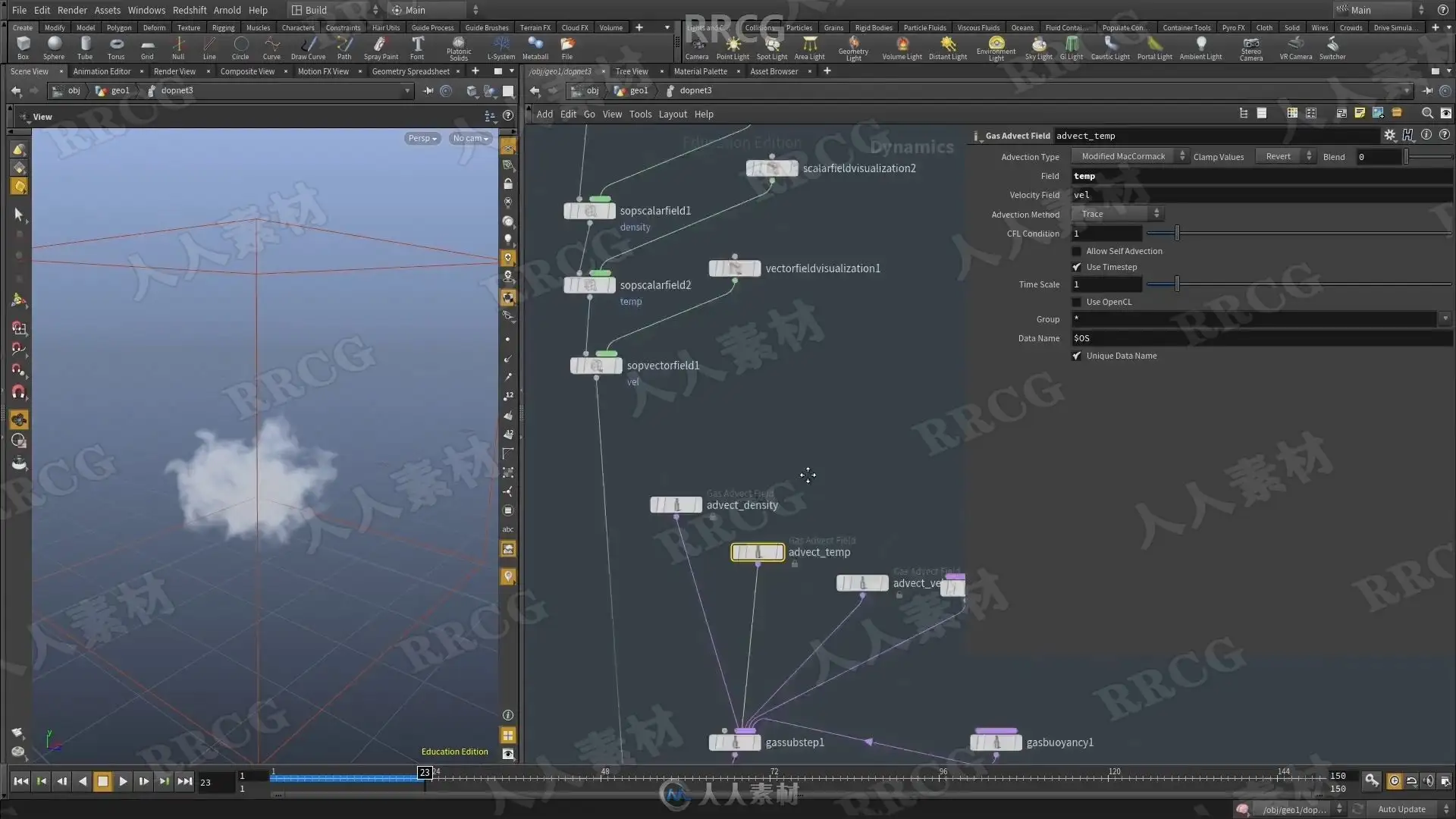1456x819 pixels.
Task: Open the No cam camera dropdown
Action: click(470, 138)
